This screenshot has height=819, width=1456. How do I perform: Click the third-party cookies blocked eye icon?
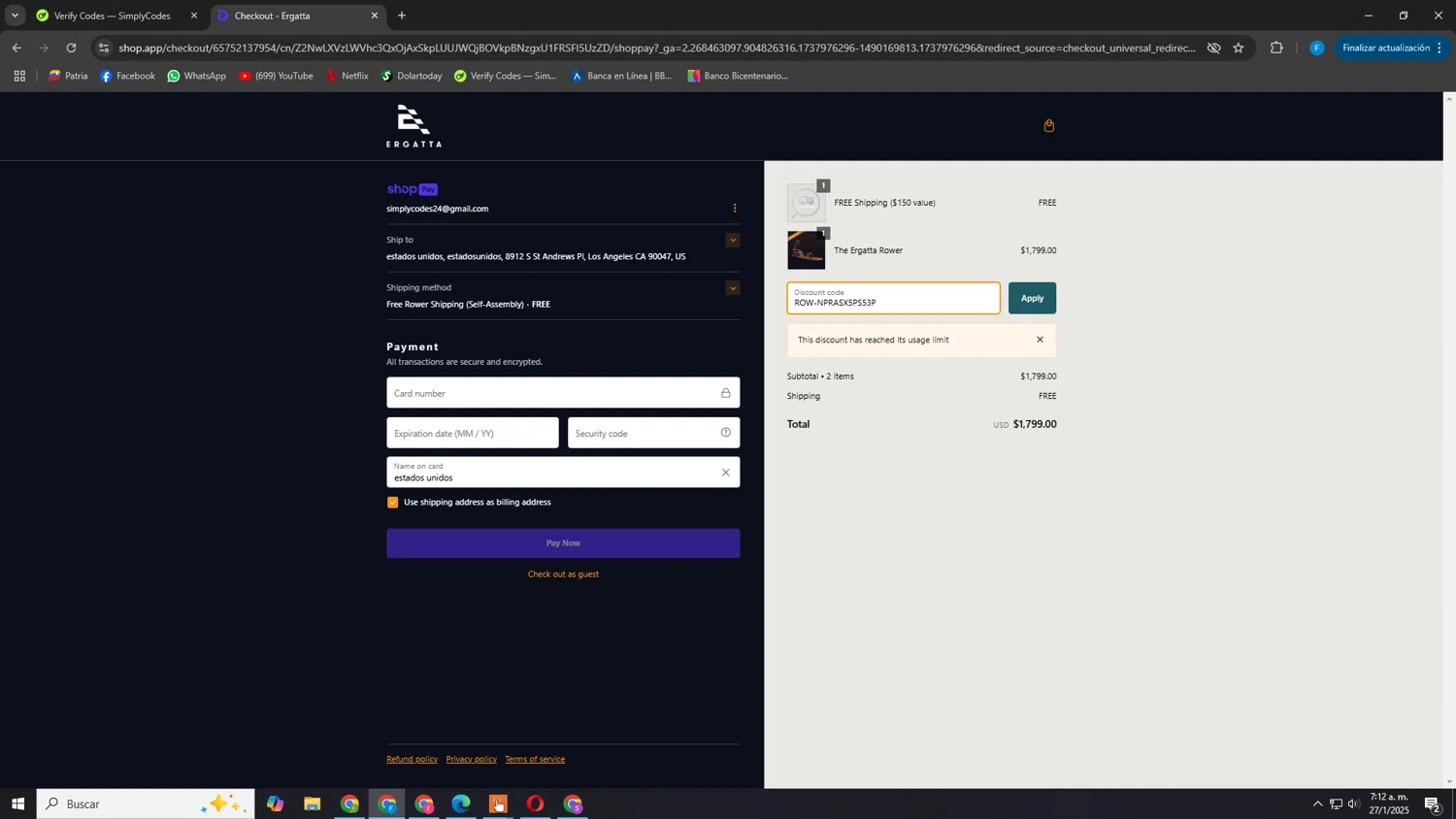[x=1213, y=48]
